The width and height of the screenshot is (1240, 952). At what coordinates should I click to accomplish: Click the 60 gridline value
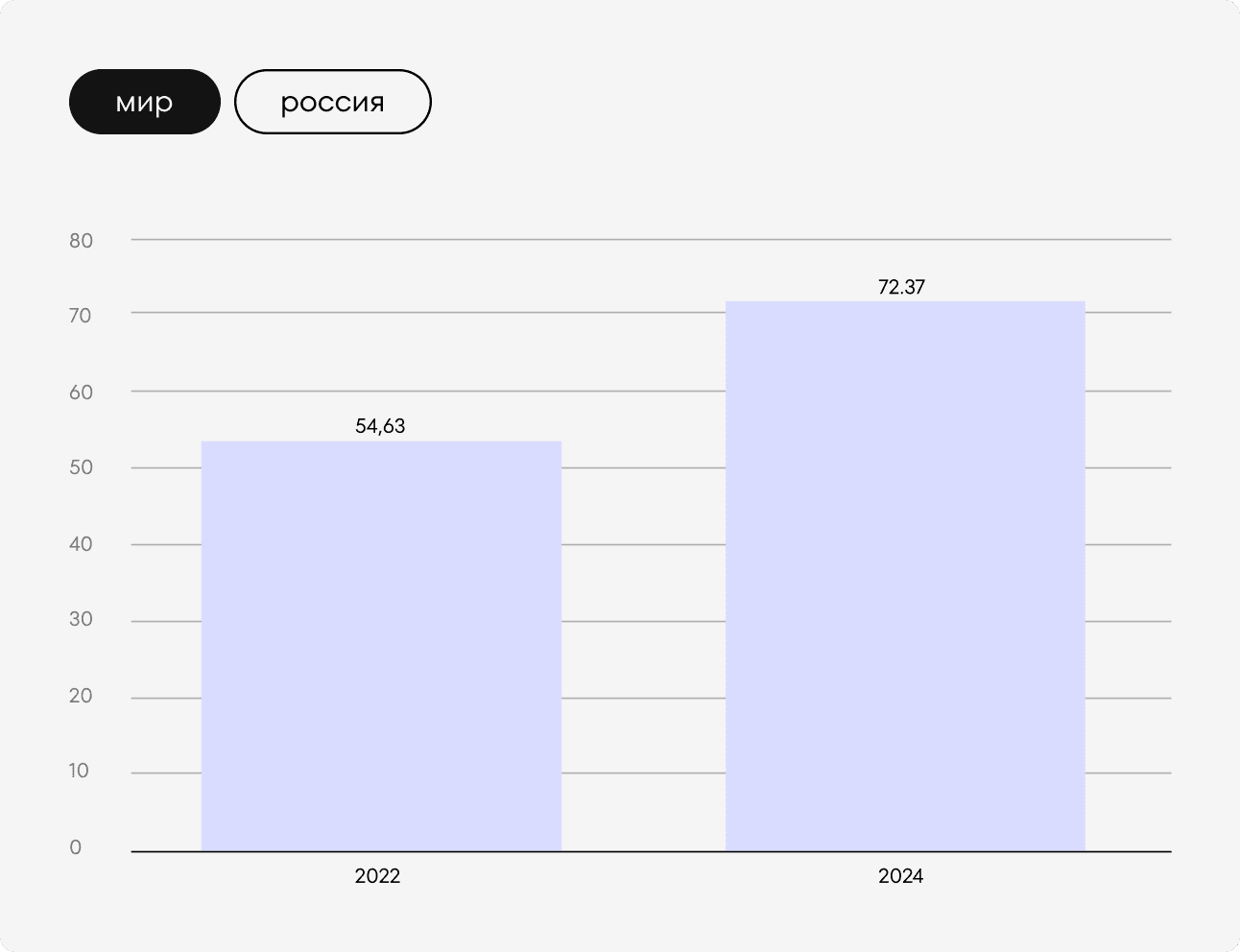82,392
